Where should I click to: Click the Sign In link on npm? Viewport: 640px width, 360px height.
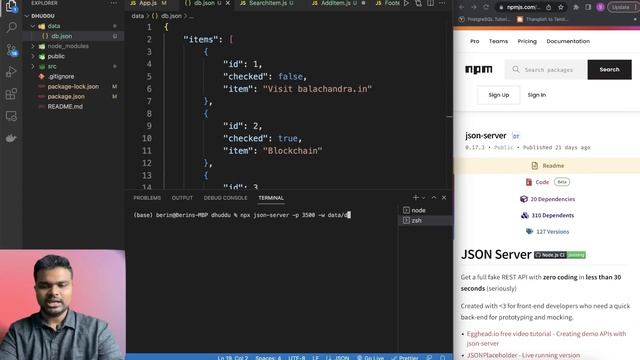(x=537, y=95)
